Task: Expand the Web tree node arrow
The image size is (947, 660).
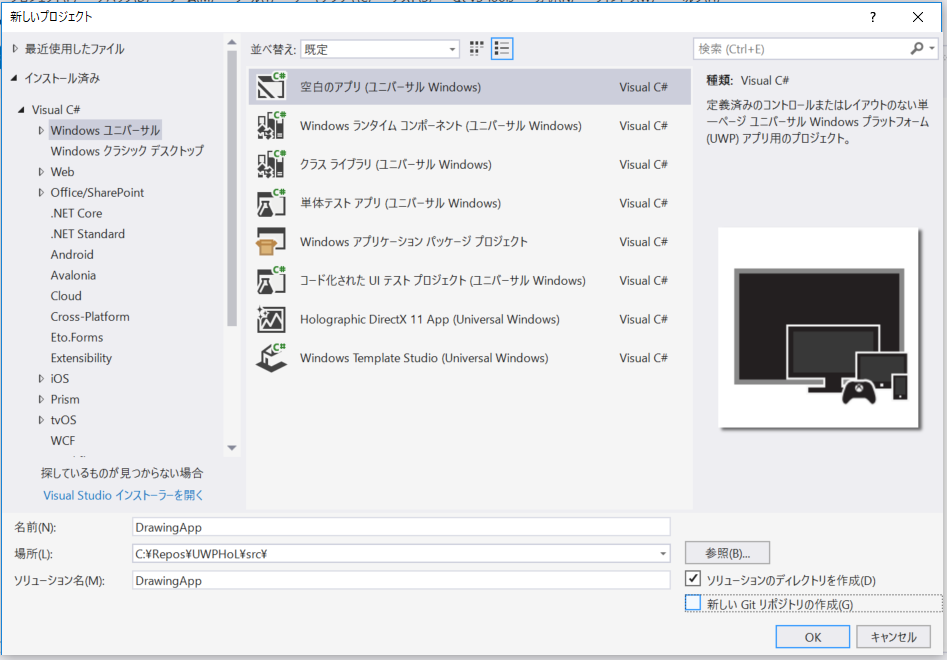Action: (x=41, y=171)
